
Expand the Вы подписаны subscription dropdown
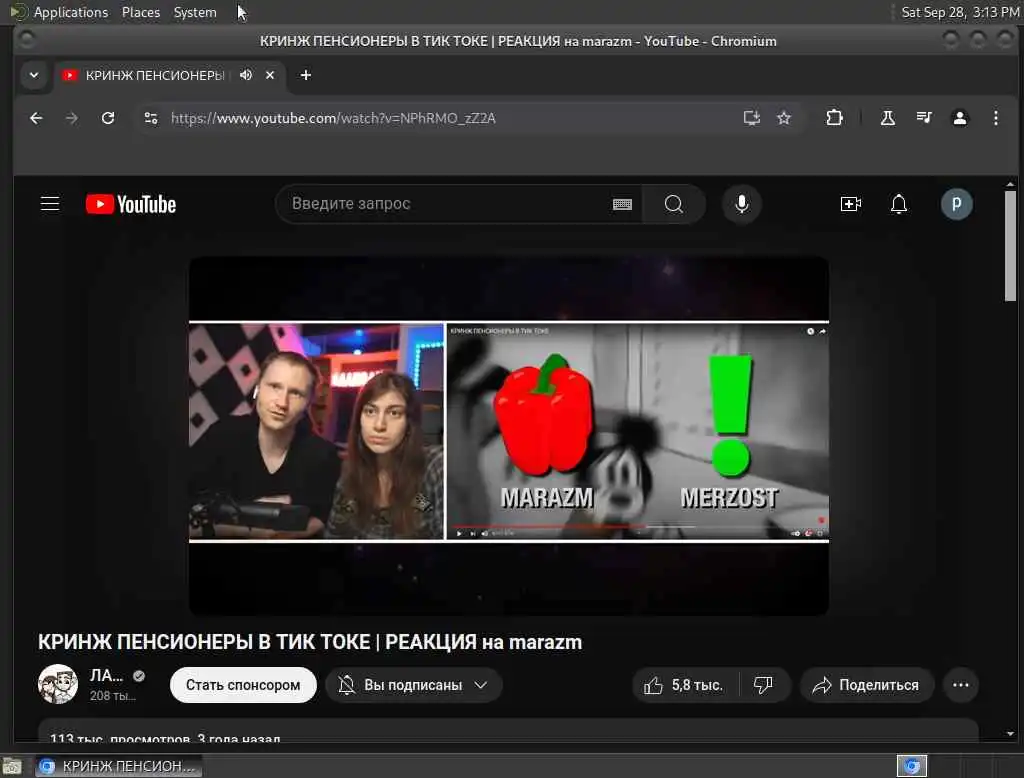tap(413, 685)
